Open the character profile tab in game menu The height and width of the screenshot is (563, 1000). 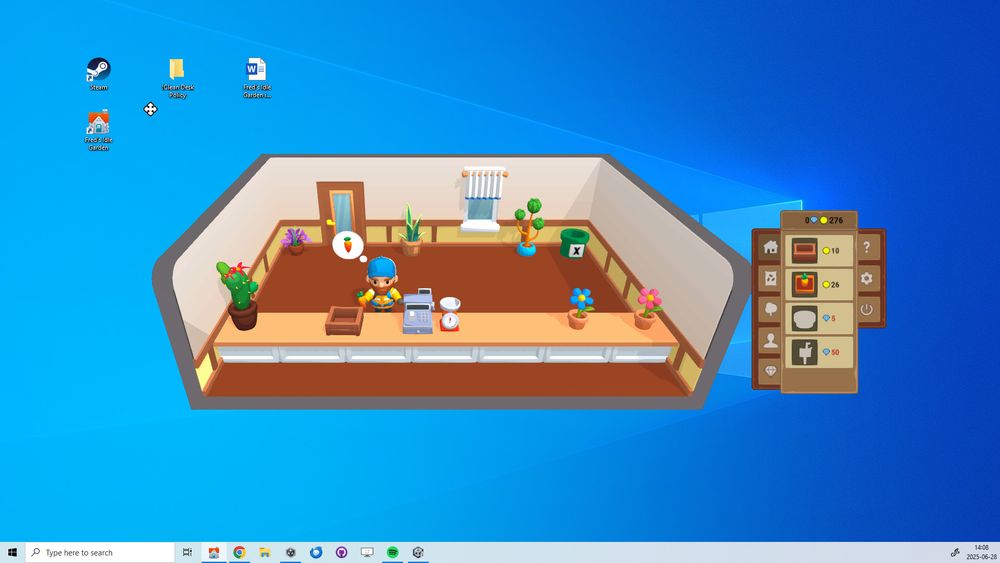pyautogui.click(x=770, y=340)
